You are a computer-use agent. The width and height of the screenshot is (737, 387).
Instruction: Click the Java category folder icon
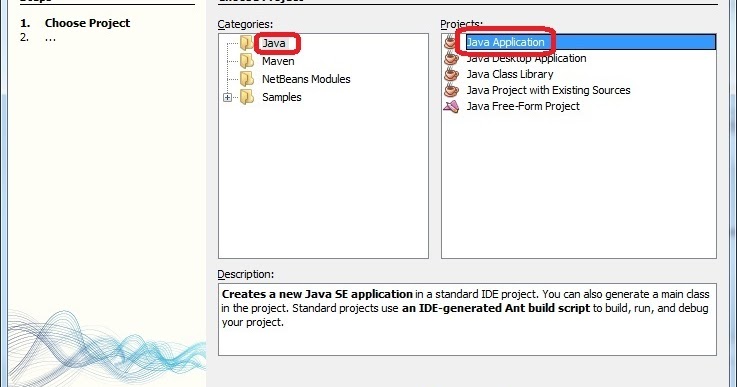coord(247,43)
